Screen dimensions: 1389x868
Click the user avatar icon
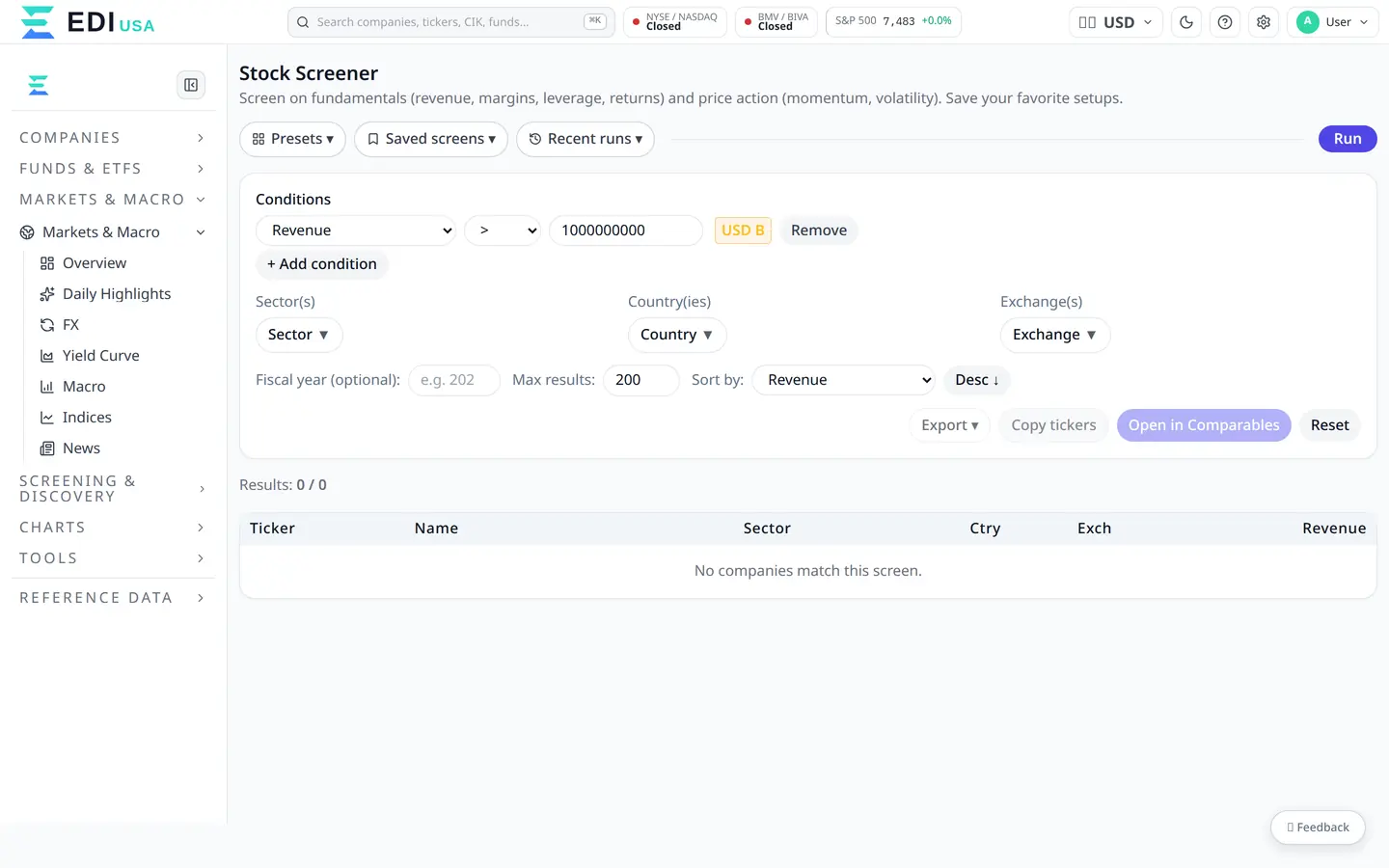point(1307,22)
